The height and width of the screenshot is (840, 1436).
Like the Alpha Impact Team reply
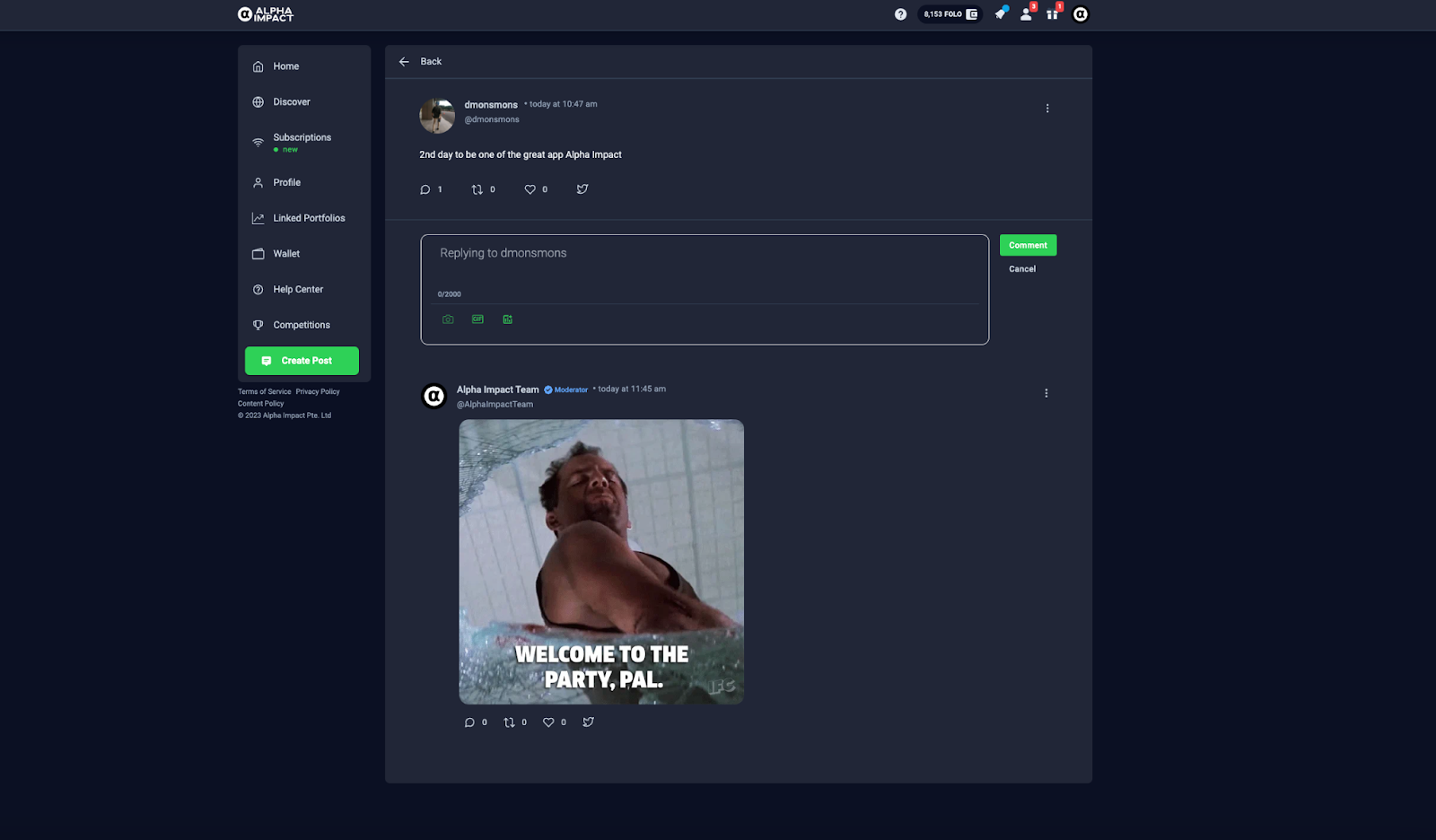(x=548, y=722)
